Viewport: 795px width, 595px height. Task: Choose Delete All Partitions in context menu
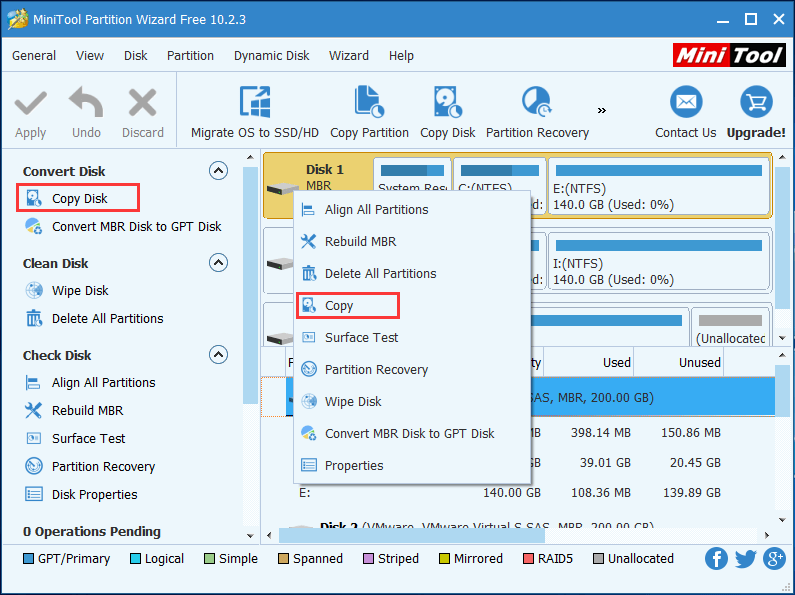tap(412, 273)
